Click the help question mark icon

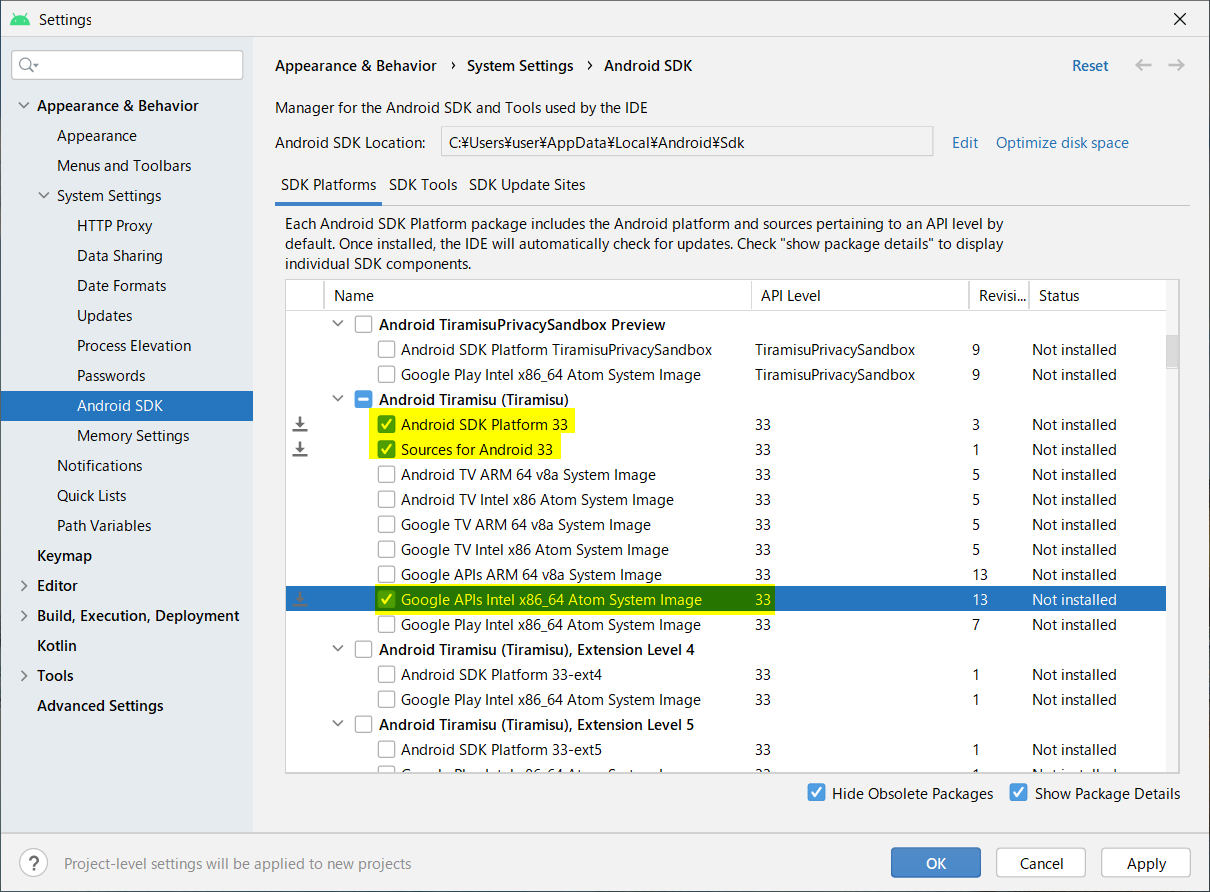[33, 862]
